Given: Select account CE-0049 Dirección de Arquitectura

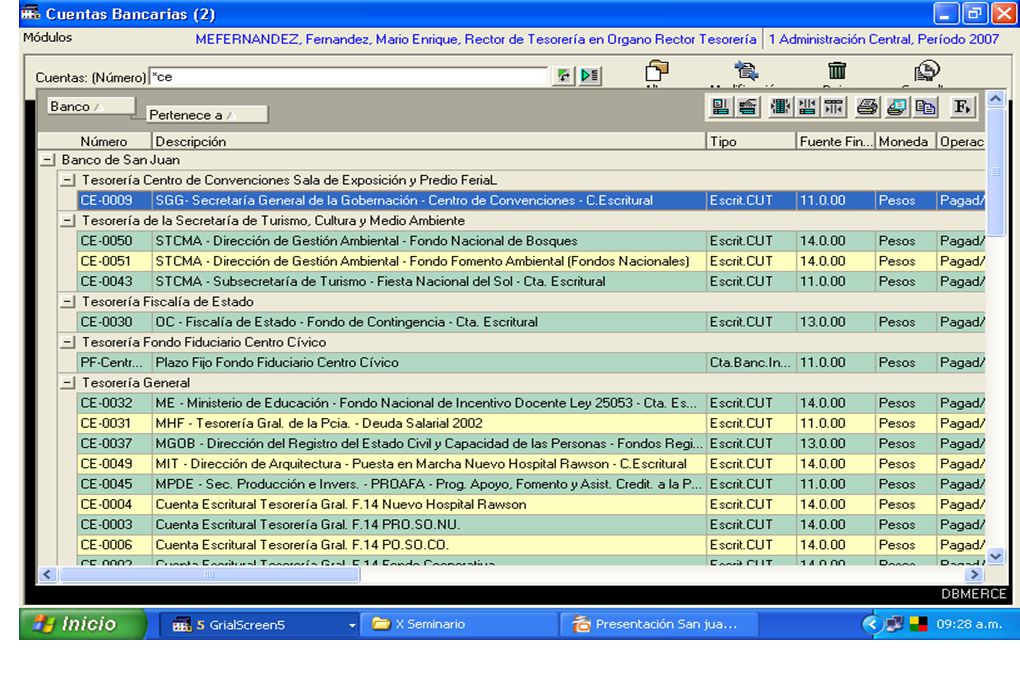Looking at the screenshot, I should (531, 464).
